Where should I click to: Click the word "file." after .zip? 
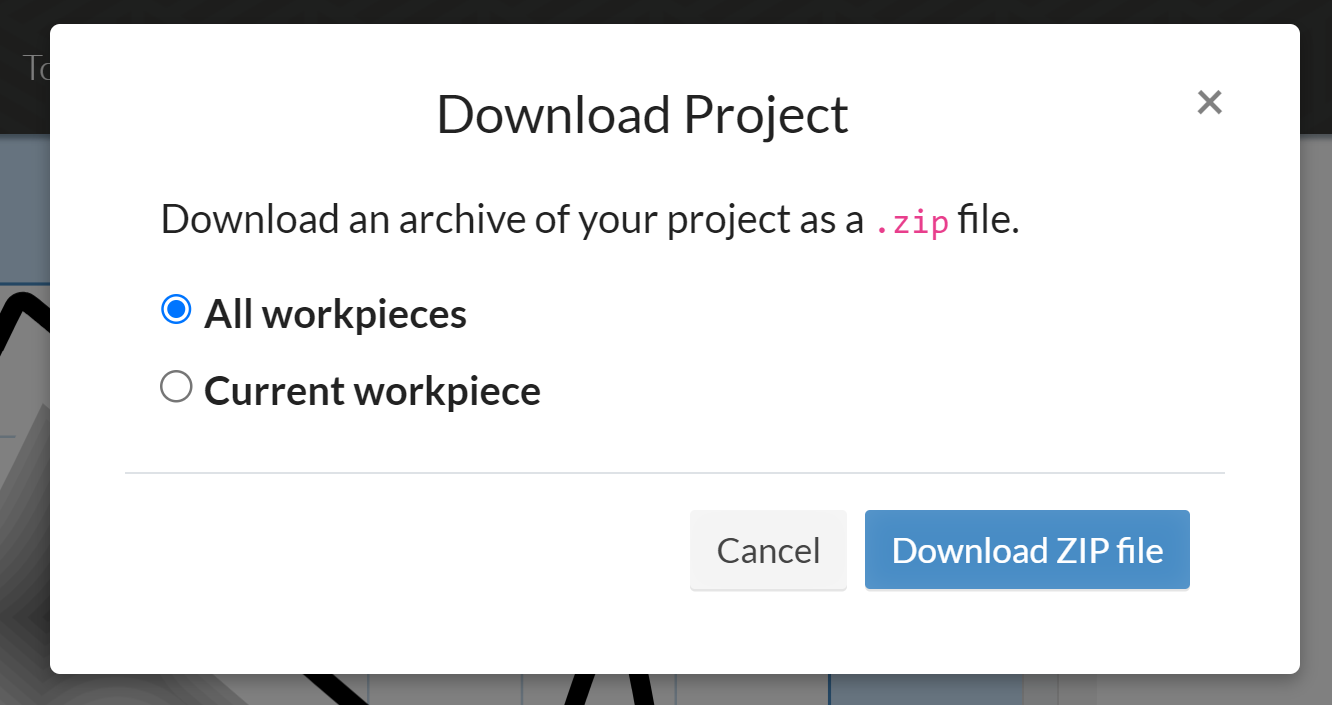(988, 220)
